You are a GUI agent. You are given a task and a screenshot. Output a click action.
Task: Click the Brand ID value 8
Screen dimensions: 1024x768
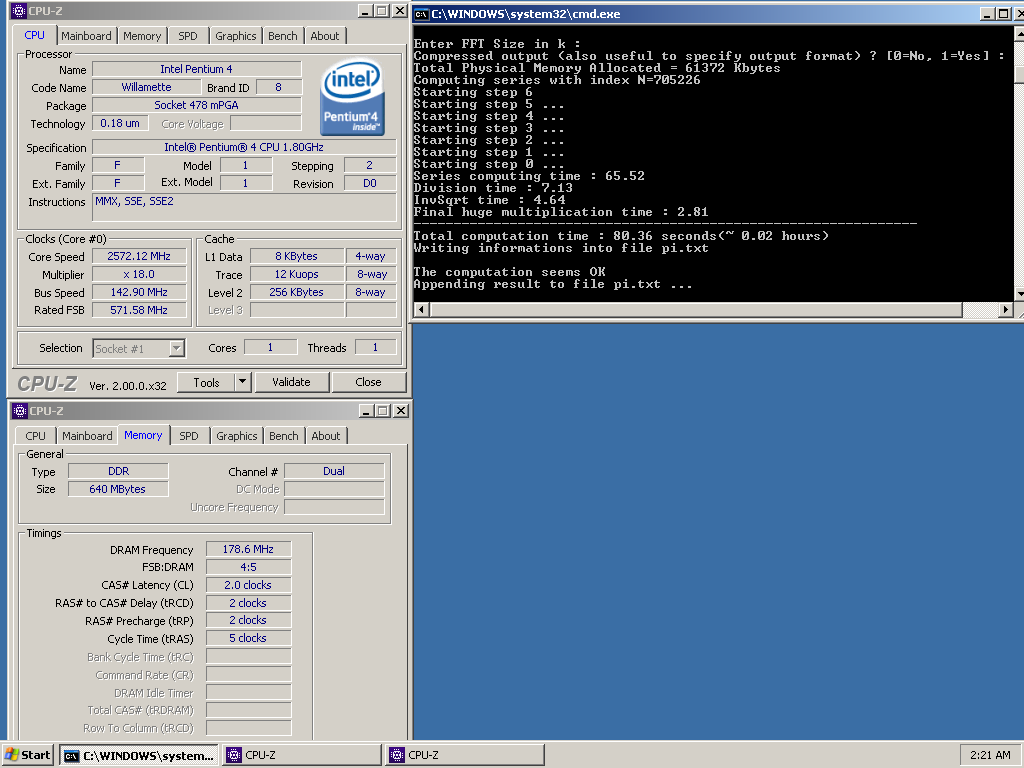pyautogui.click(x=279, y=87)
